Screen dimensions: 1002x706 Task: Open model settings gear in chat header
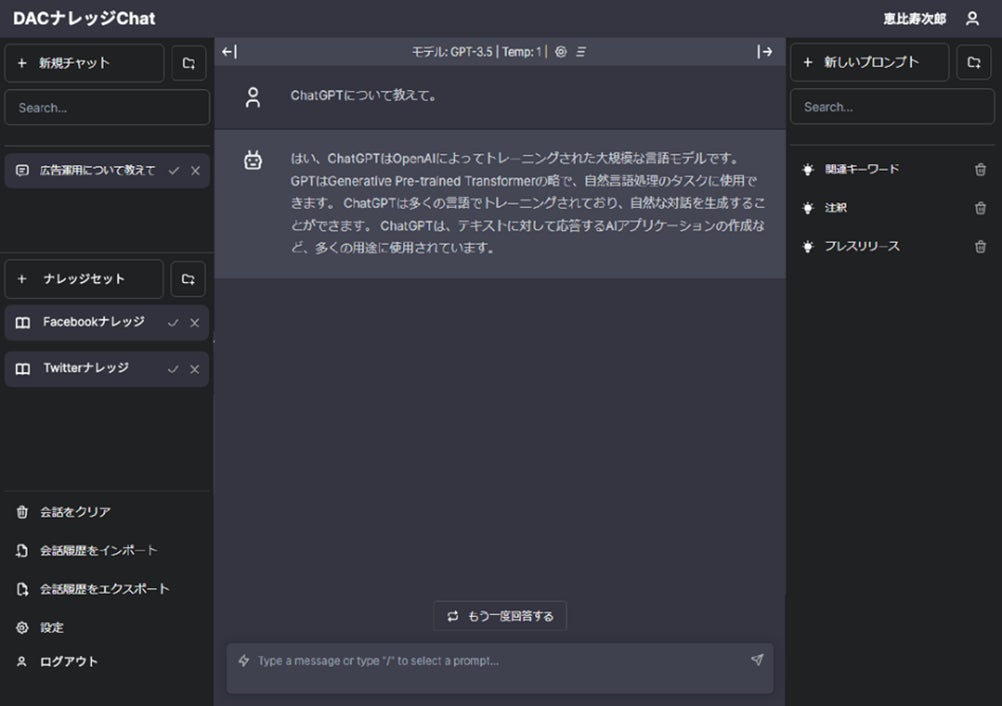coord(560,52)
